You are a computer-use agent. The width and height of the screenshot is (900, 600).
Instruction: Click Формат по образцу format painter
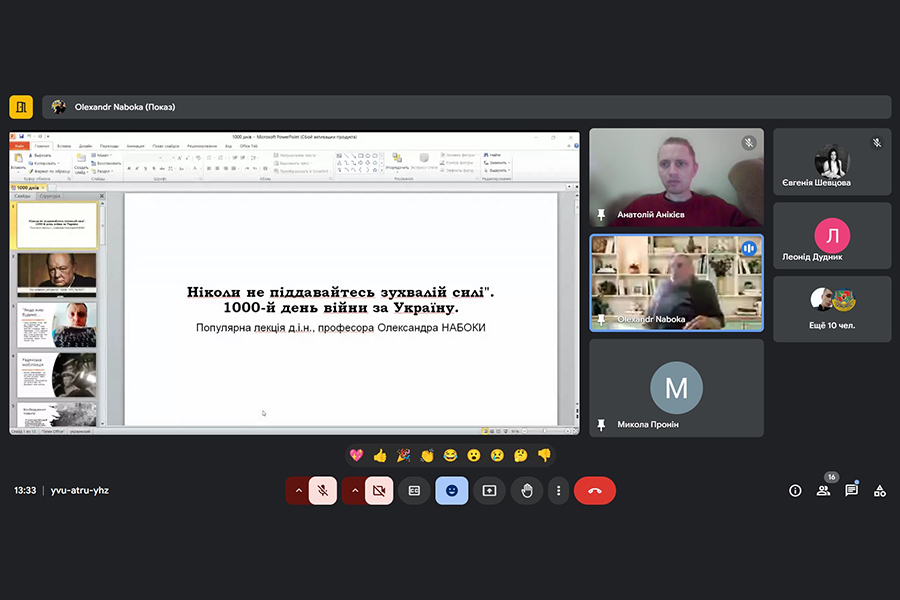click(49, 171)
